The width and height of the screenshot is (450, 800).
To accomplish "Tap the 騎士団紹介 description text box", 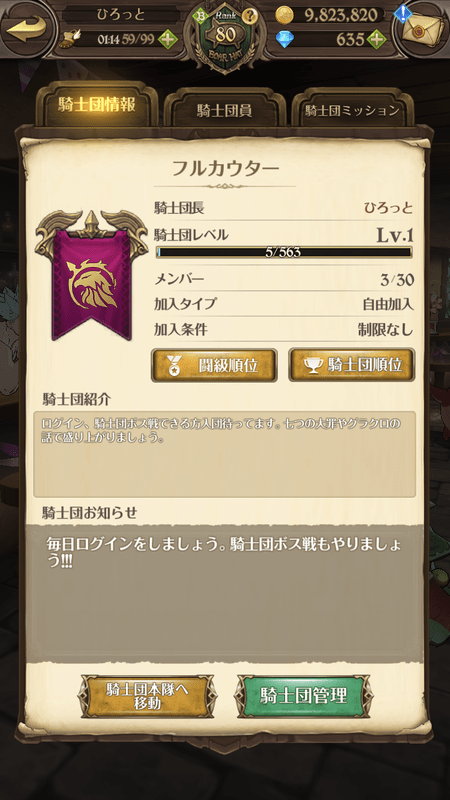I will coord(224,454).
